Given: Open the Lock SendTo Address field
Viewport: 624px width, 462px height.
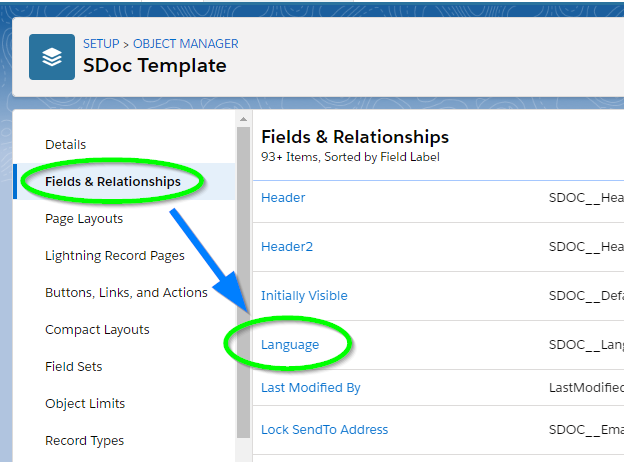Looking at the screenshot, I should pos(324,430).
